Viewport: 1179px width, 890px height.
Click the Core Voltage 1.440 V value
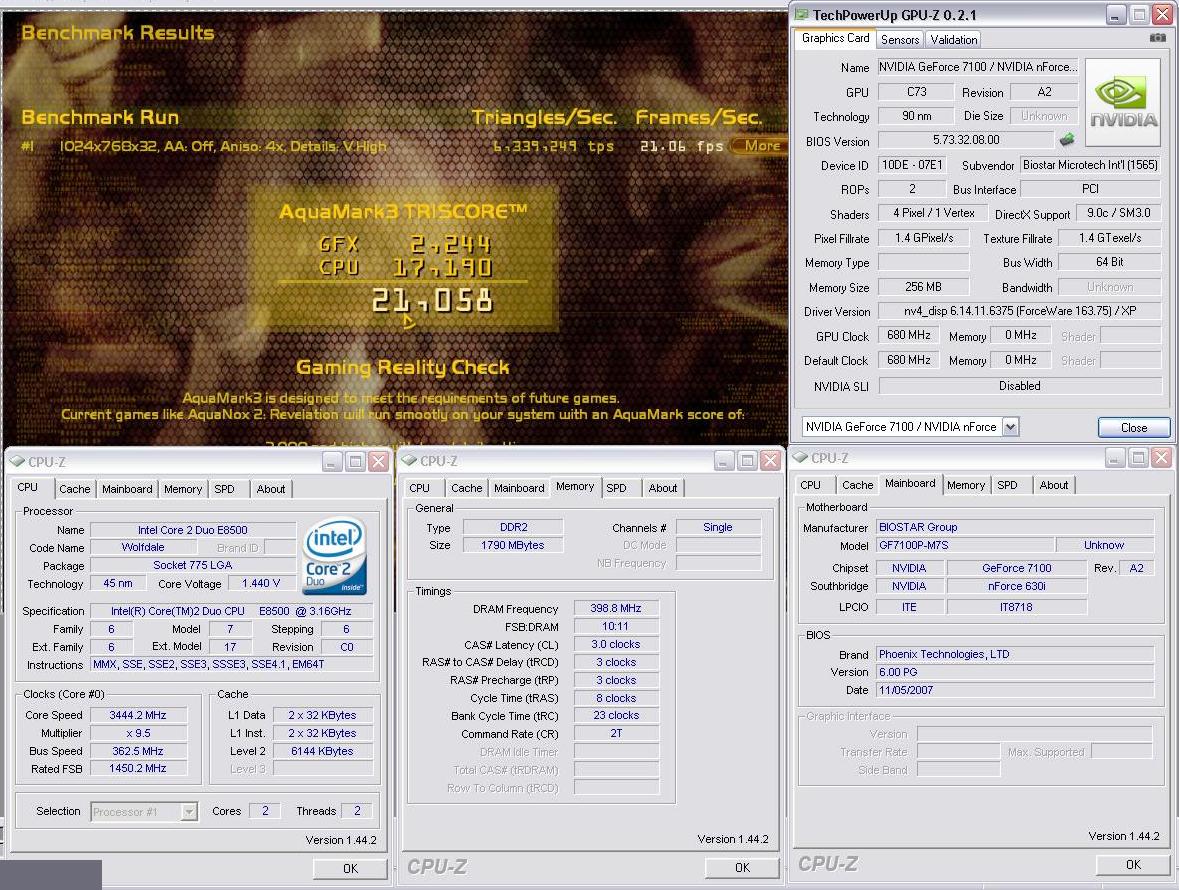(261, 583)
